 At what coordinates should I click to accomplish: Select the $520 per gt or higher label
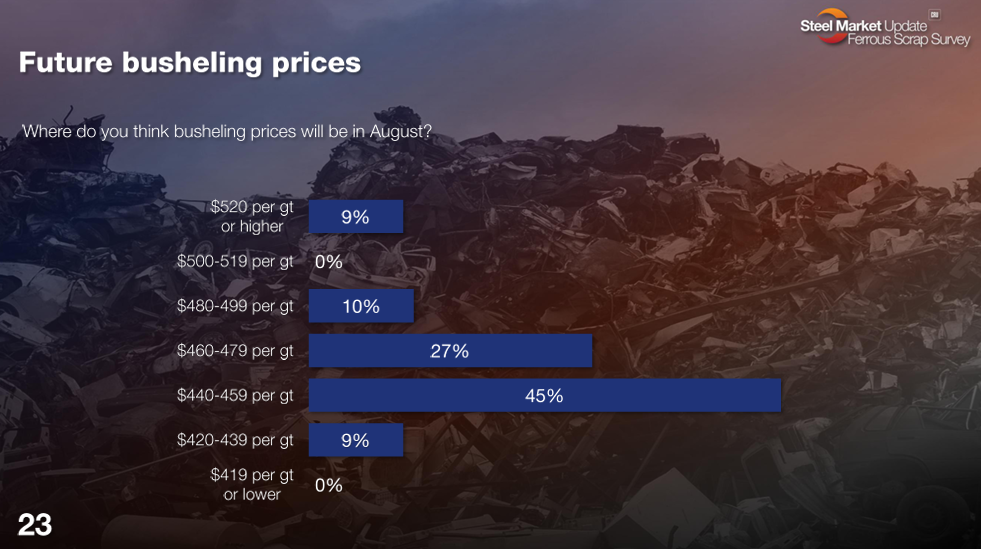click(252, 216)
